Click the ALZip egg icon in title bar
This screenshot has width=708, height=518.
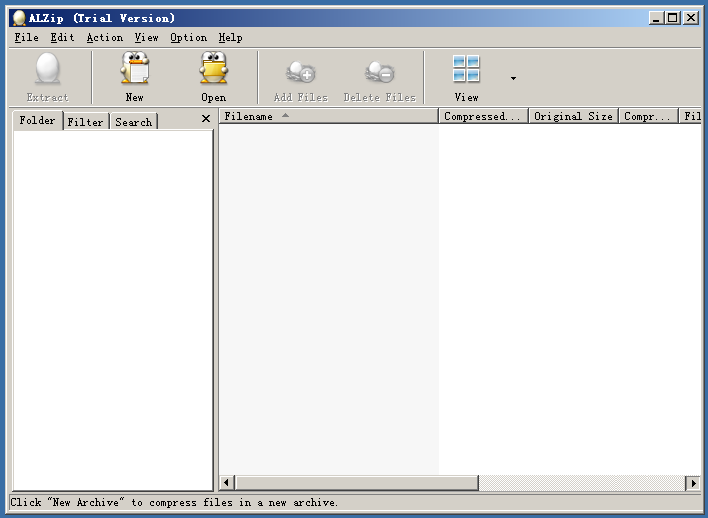pos(19,18)
